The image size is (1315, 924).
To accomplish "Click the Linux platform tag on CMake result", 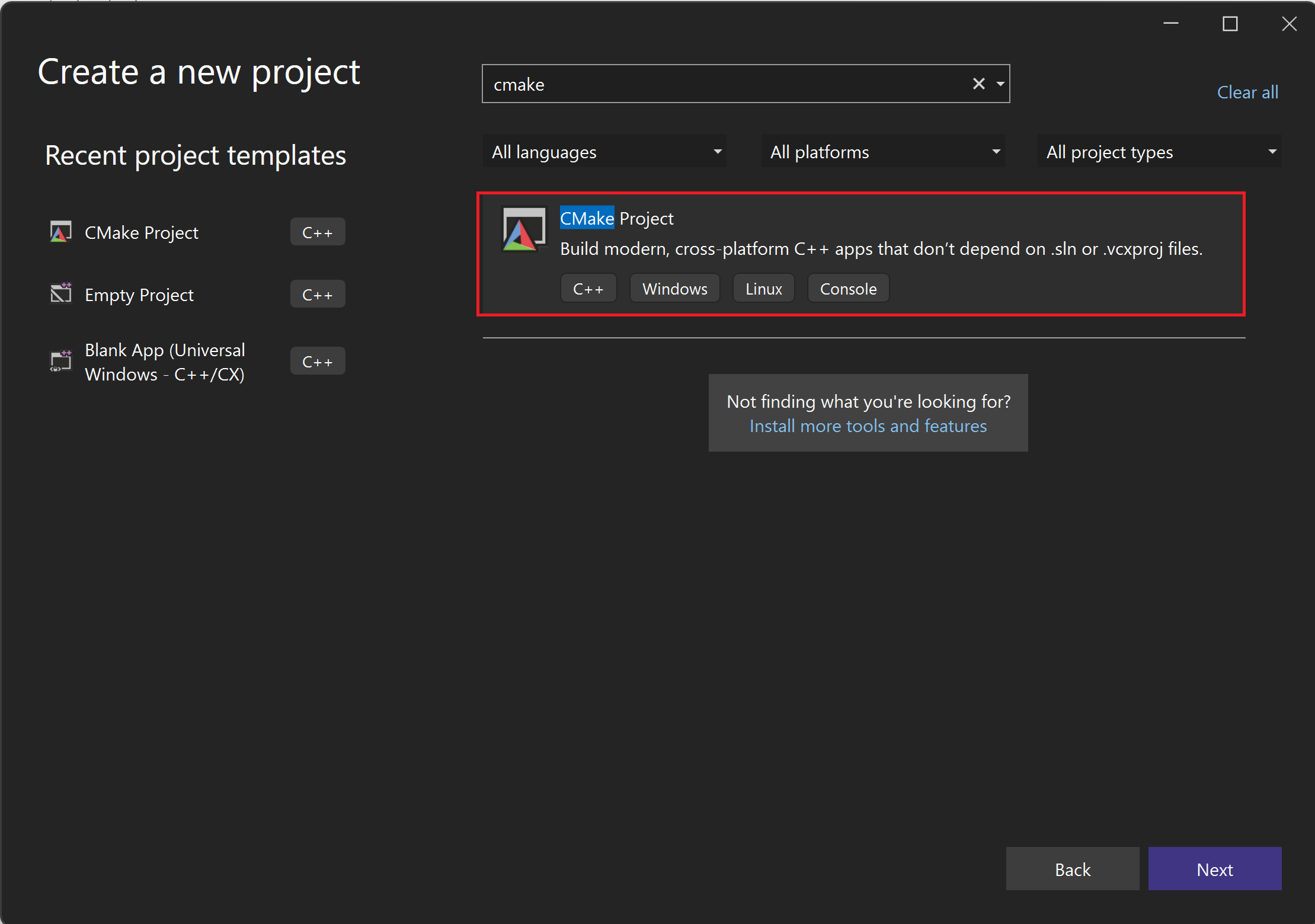I will [x=762, y=289].
